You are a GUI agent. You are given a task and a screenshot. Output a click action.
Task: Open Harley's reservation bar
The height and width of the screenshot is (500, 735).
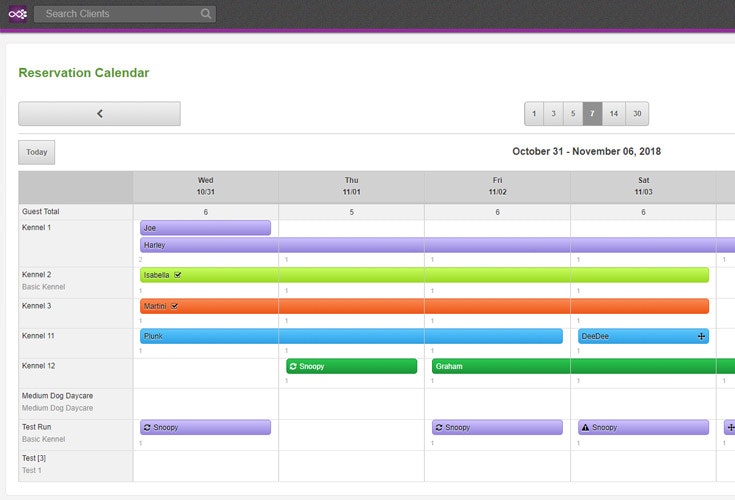click(x=437, y=245)
